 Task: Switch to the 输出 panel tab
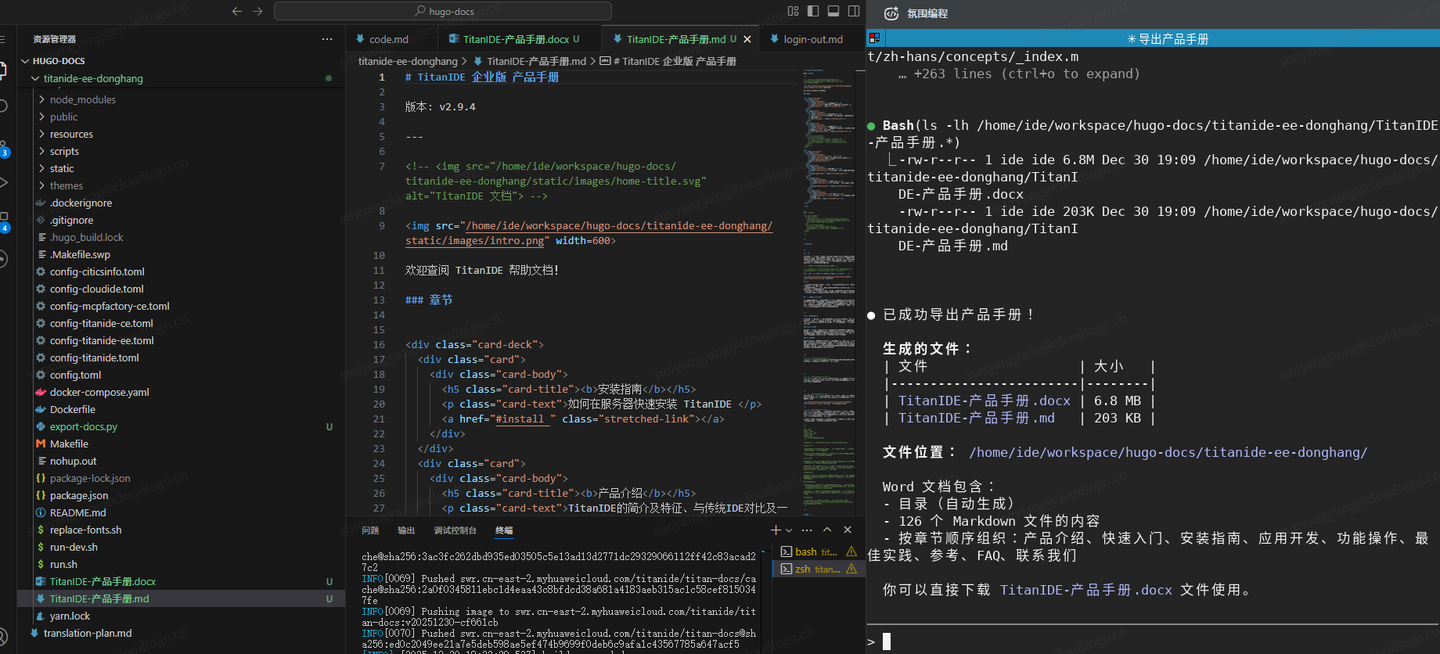405,530
